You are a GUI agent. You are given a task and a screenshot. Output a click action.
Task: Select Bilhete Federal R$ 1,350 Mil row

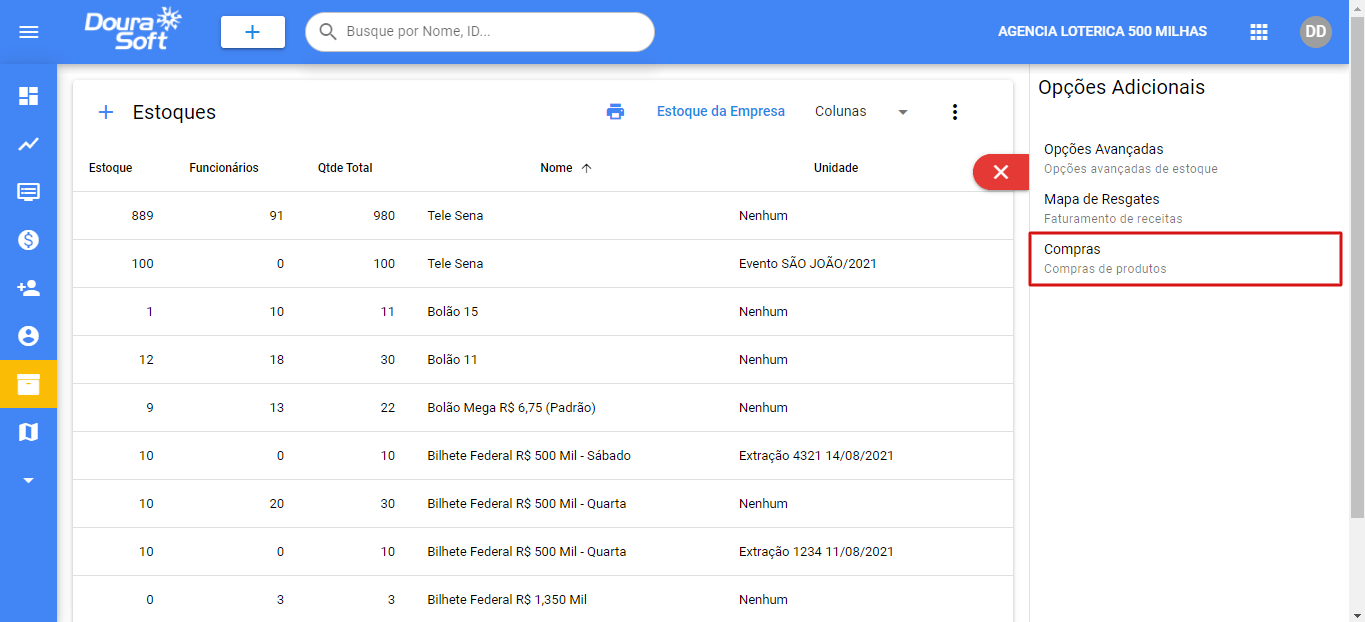click(543, 600)
